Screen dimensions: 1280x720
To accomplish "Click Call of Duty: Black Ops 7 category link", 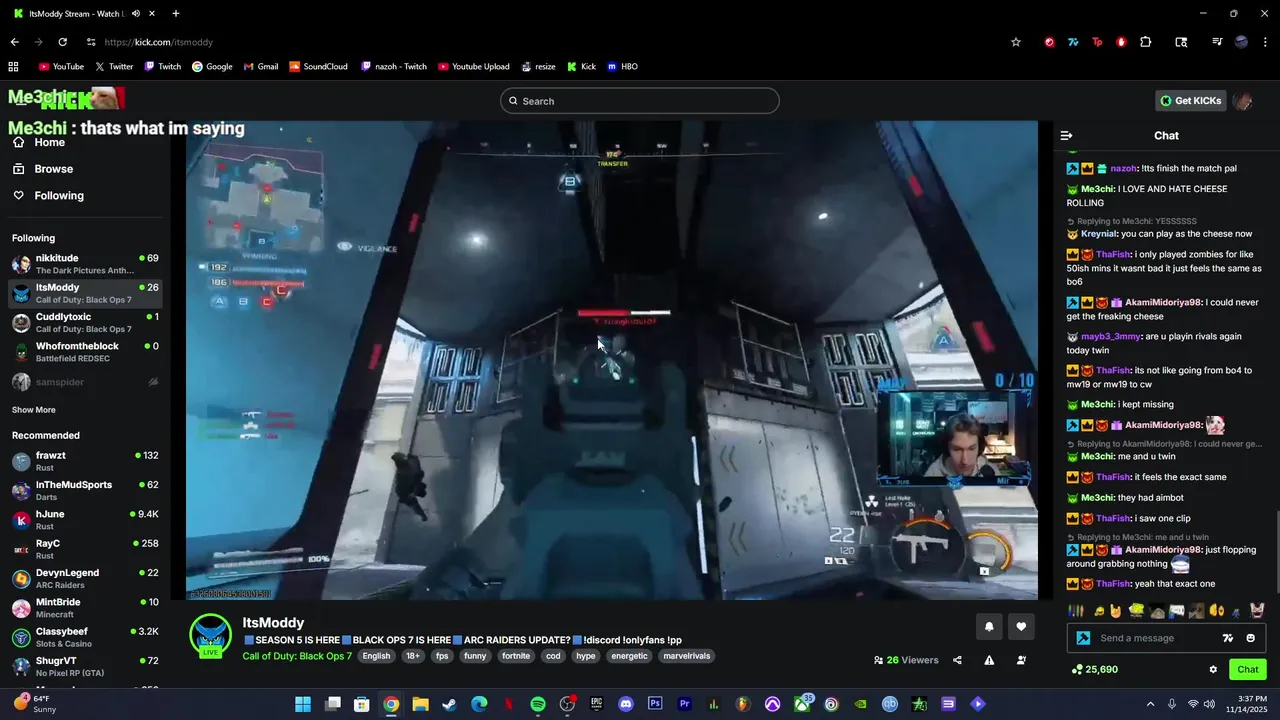I will pos(297,656).
